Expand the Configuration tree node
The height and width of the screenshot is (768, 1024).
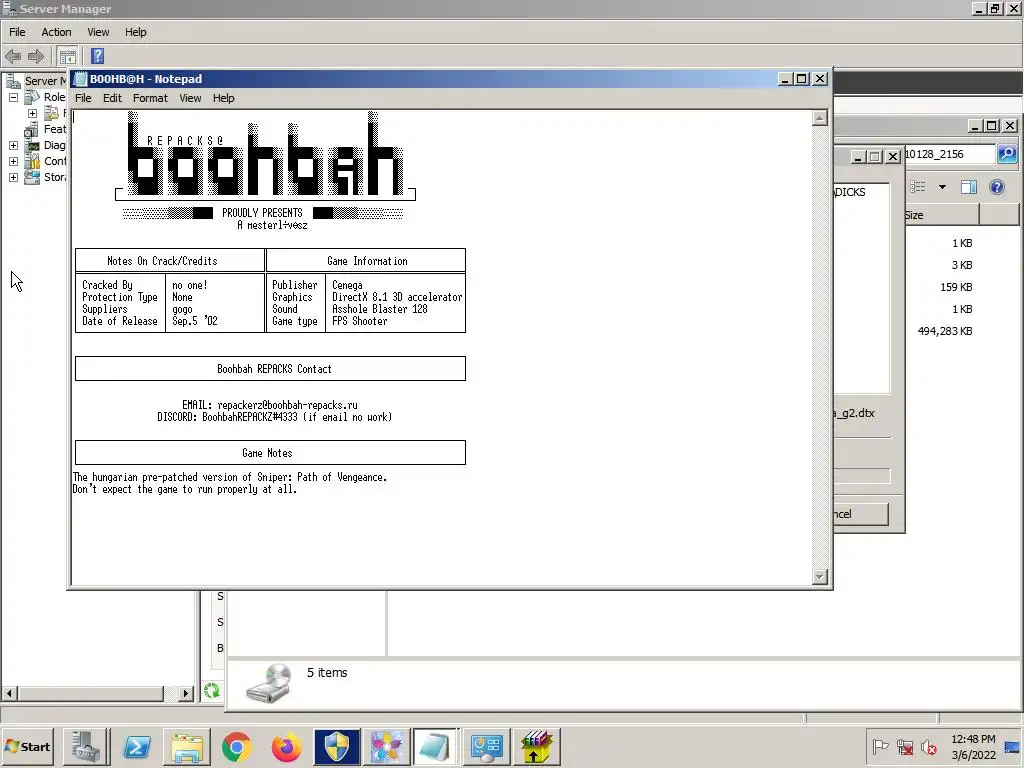coord(13,161)
